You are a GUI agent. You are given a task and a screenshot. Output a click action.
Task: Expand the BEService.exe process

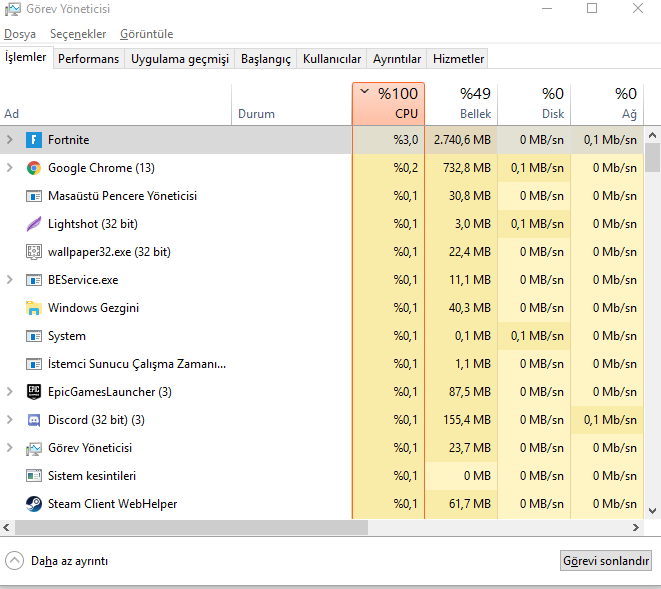10,280
